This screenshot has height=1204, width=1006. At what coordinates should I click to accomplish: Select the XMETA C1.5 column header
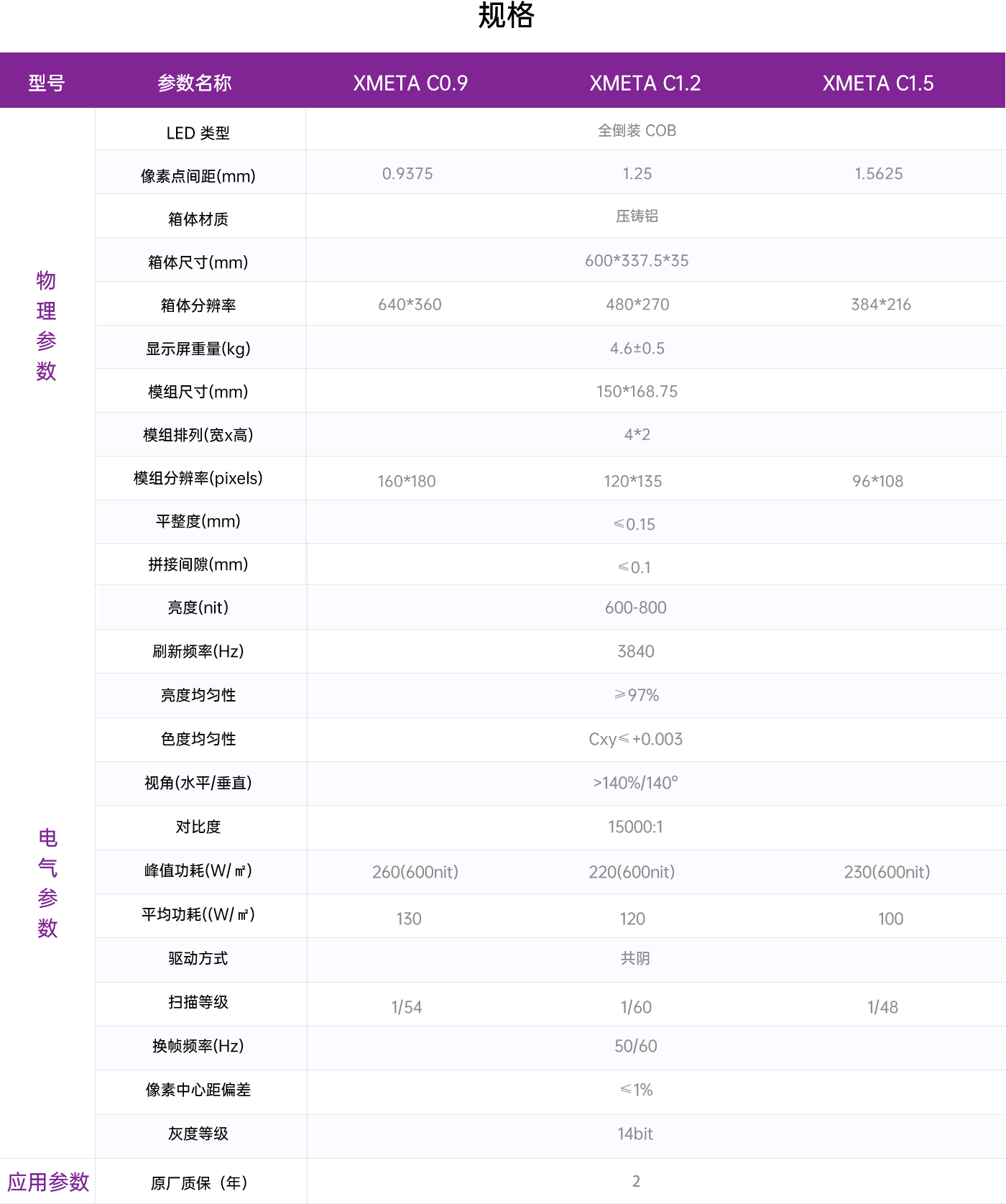click(x=878, y=83)
